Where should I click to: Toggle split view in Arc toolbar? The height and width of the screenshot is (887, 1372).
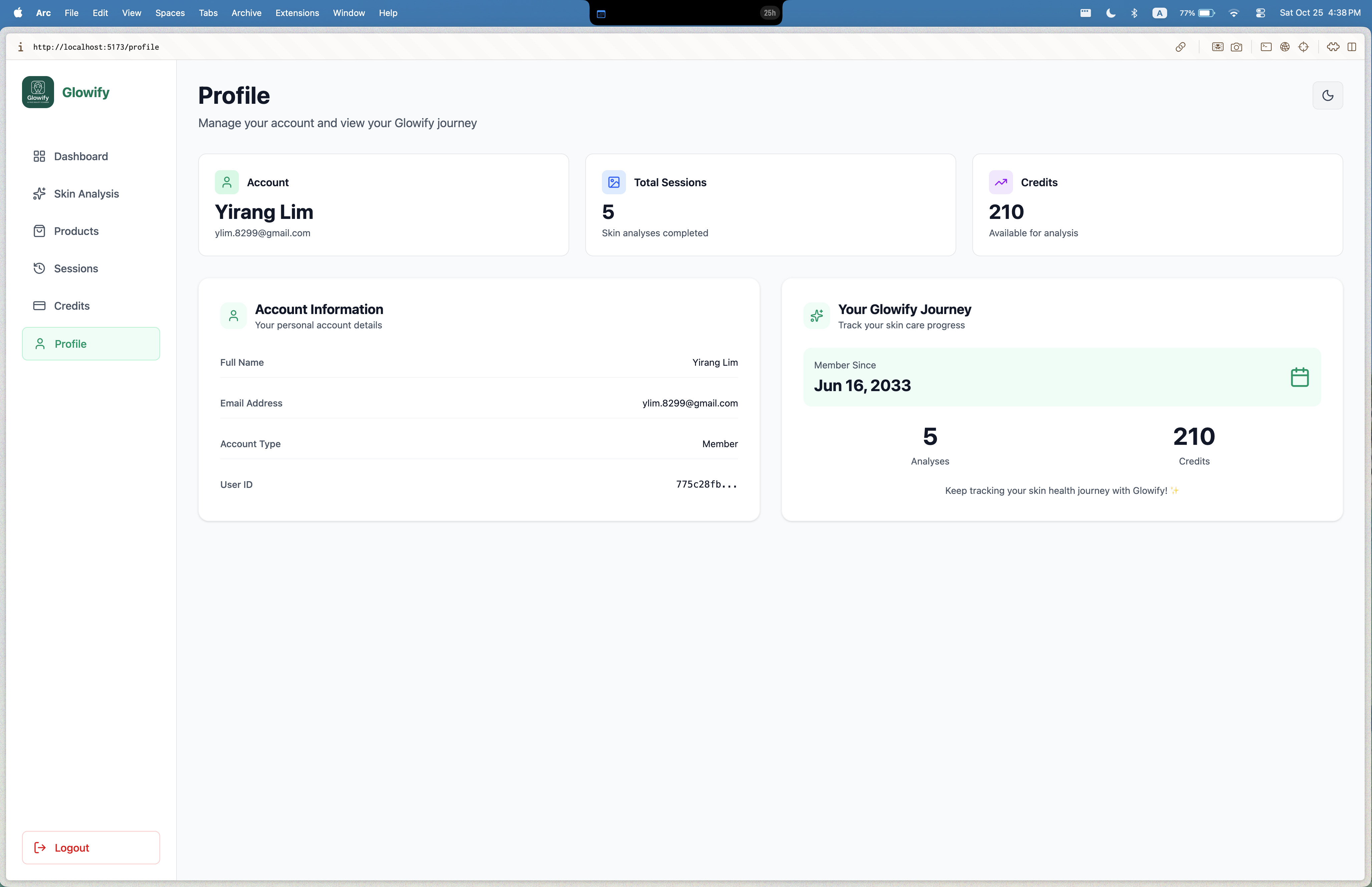click(x=1351, y=47)
